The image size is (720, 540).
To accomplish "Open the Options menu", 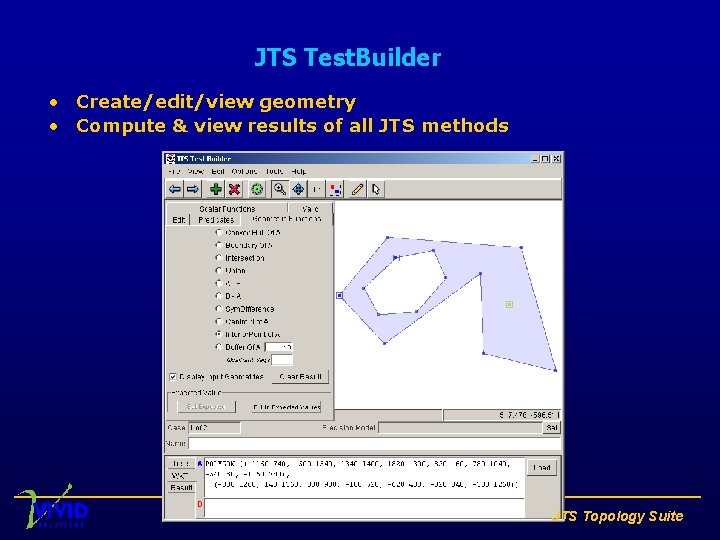I will pos(244,171).
